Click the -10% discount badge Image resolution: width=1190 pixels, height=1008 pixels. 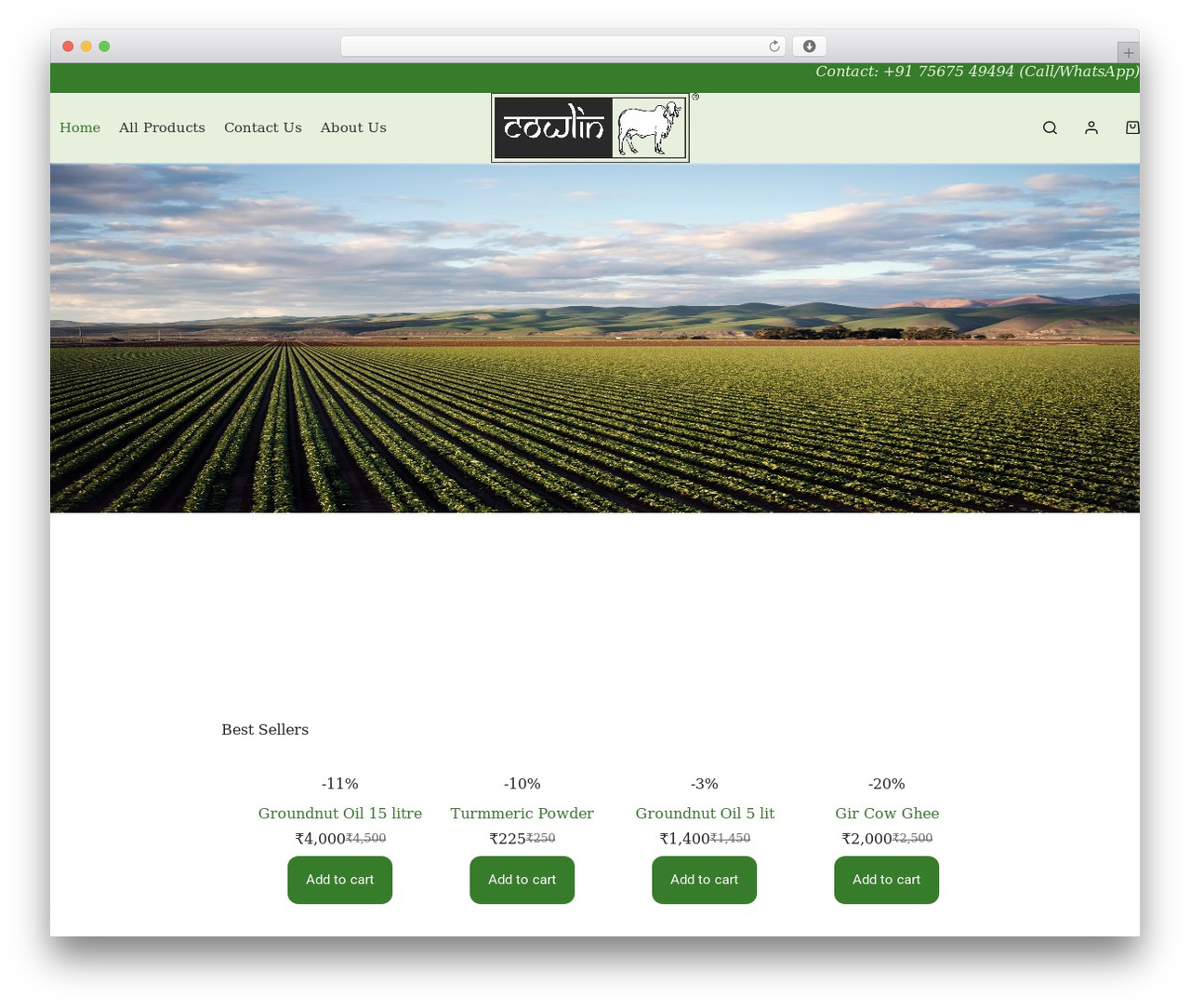[522, 784]
